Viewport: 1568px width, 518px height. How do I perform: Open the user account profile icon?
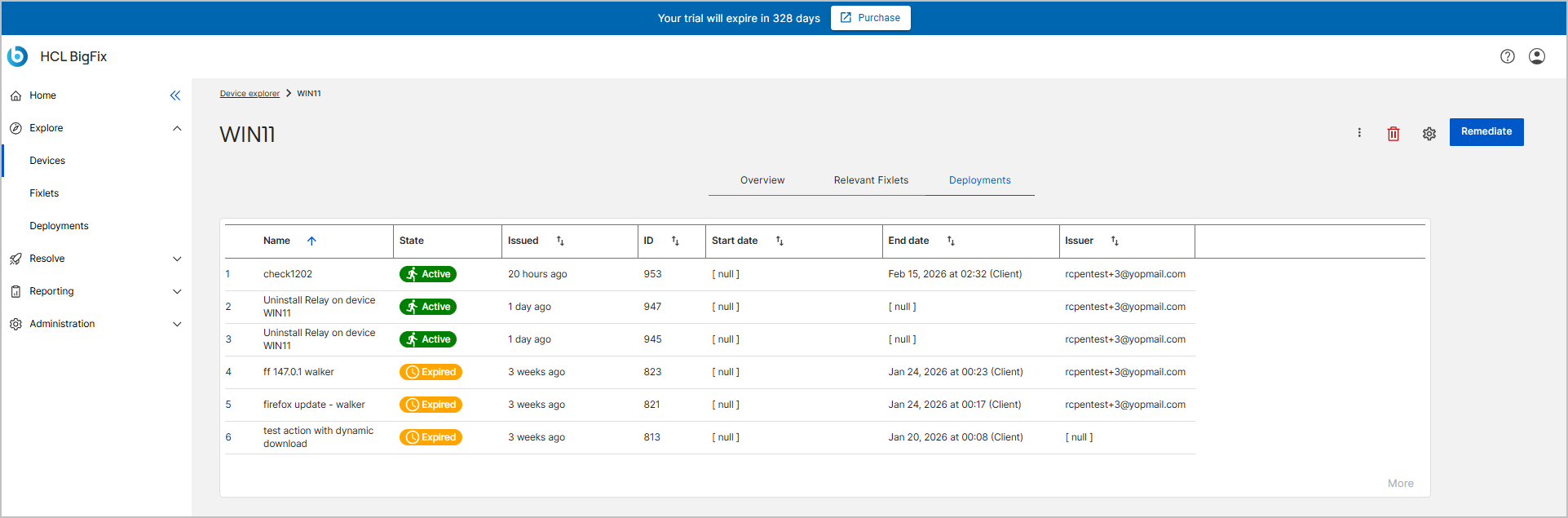click(1537, 56)
